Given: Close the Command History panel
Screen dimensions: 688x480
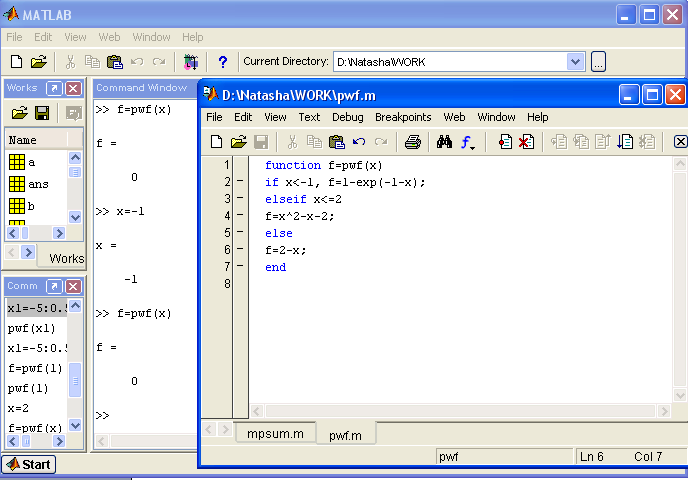Looking at the screenshot, I should click(73, 287).
